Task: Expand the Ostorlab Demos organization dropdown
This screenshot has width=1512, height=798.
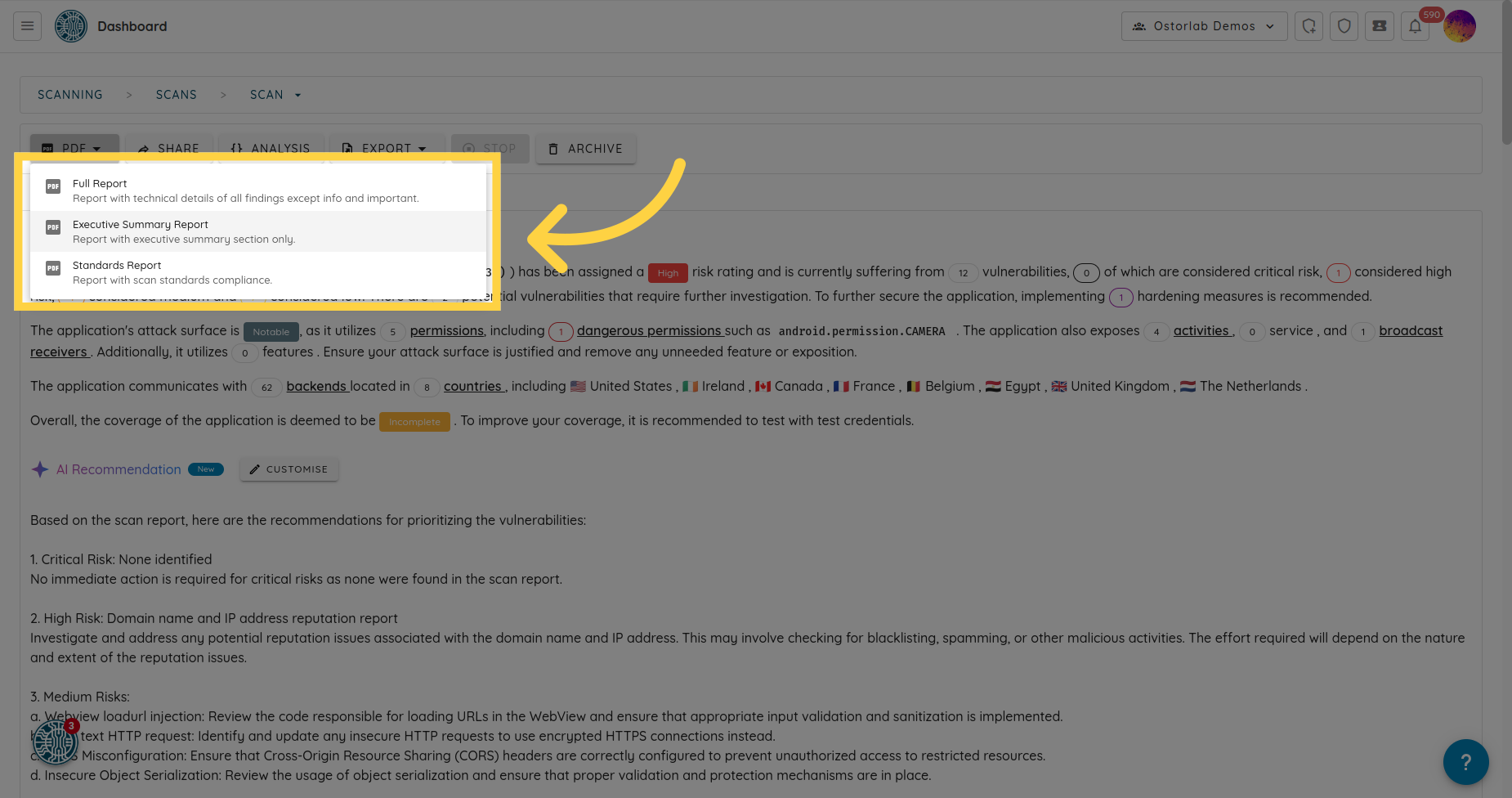Action: (1204, 26)
